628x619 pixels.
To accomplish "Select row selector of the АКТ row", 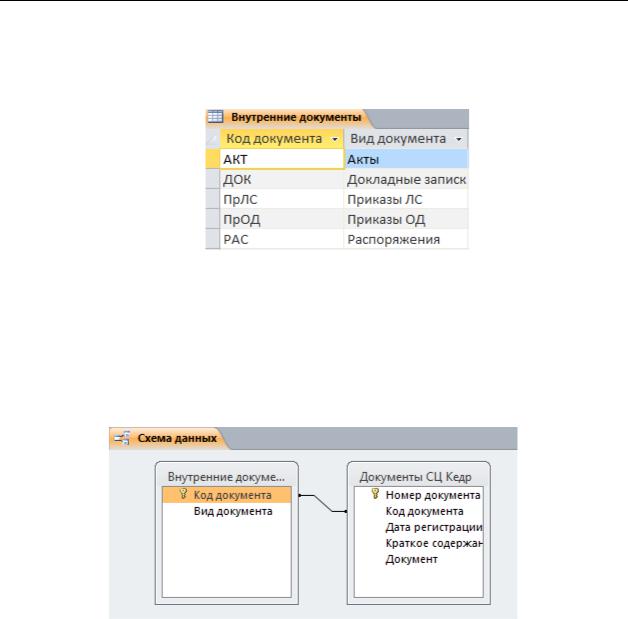I will coord(213,159).
